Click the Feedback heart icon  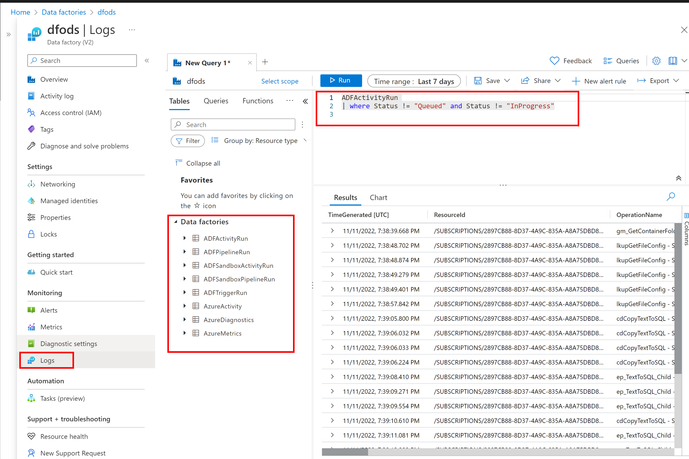coord(555,61)
